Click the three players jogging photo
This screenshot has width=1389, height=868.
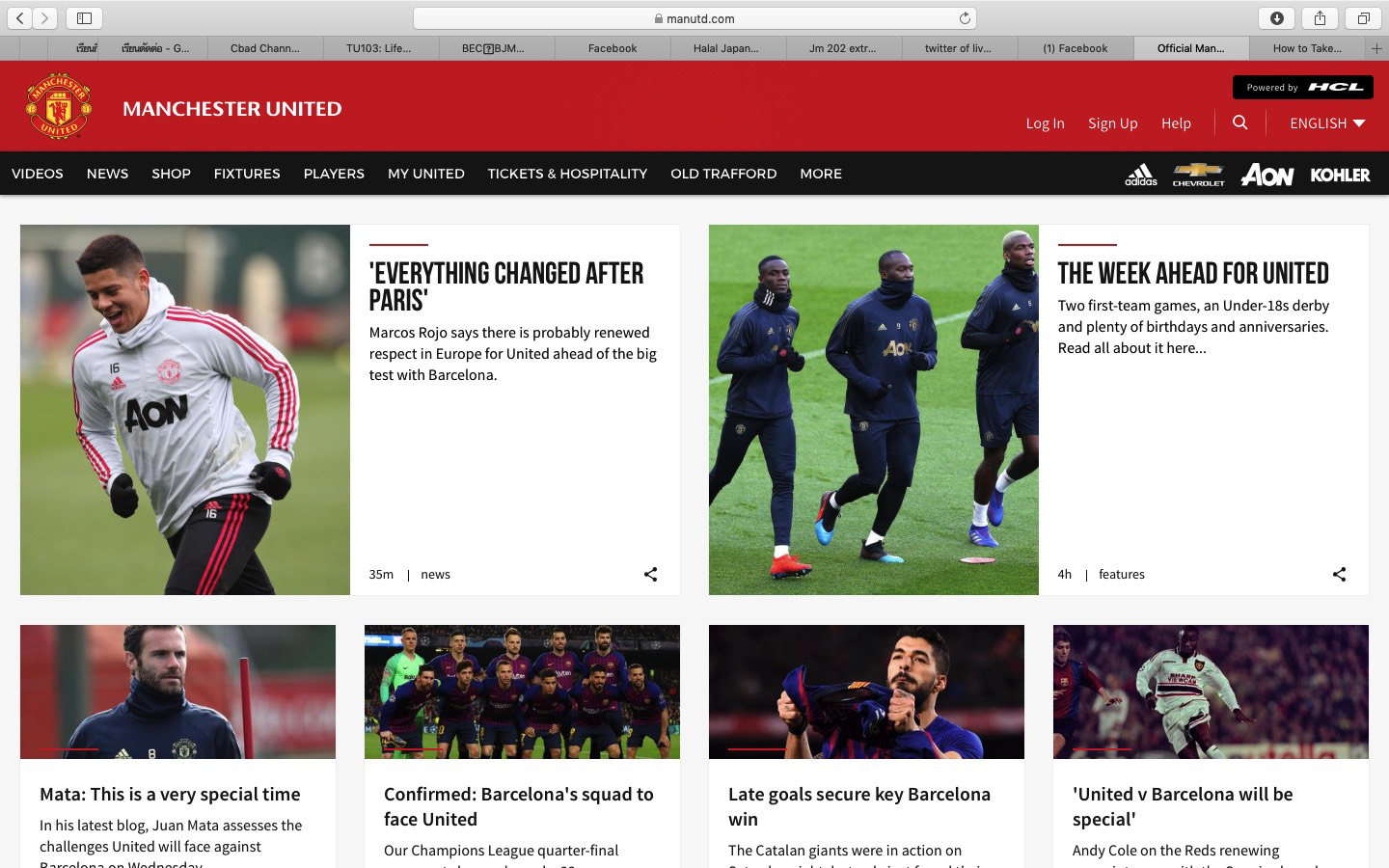[x=874, y=410]
